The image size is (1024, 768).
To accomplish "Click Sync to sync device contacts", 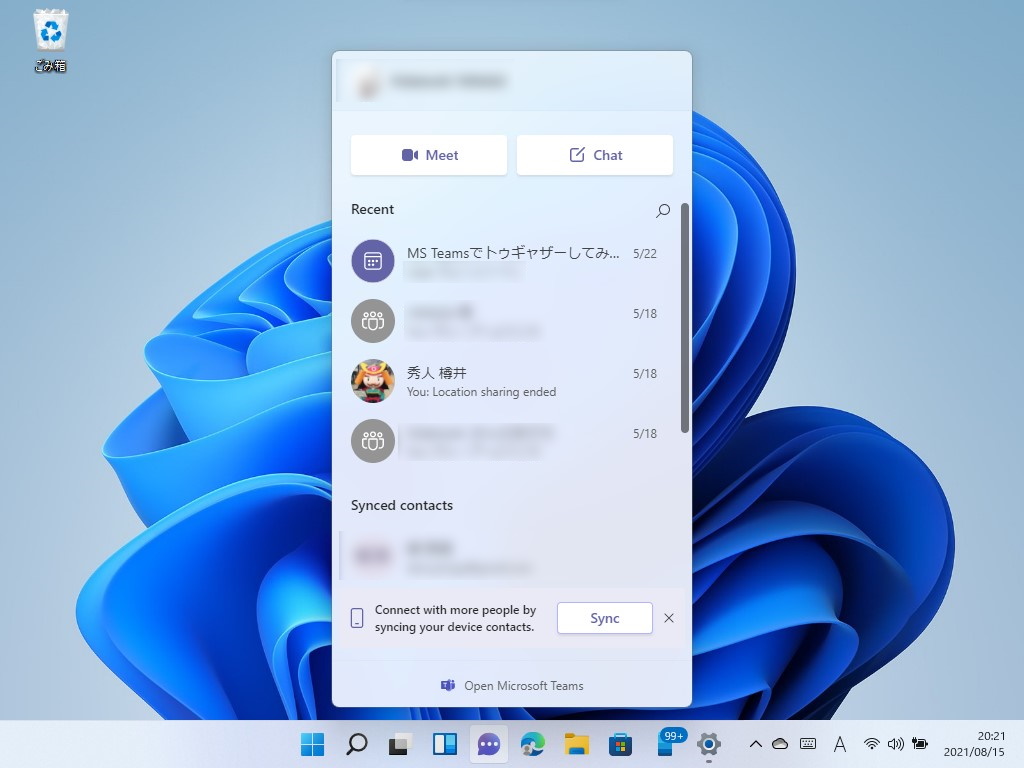I will pos(604,618).
